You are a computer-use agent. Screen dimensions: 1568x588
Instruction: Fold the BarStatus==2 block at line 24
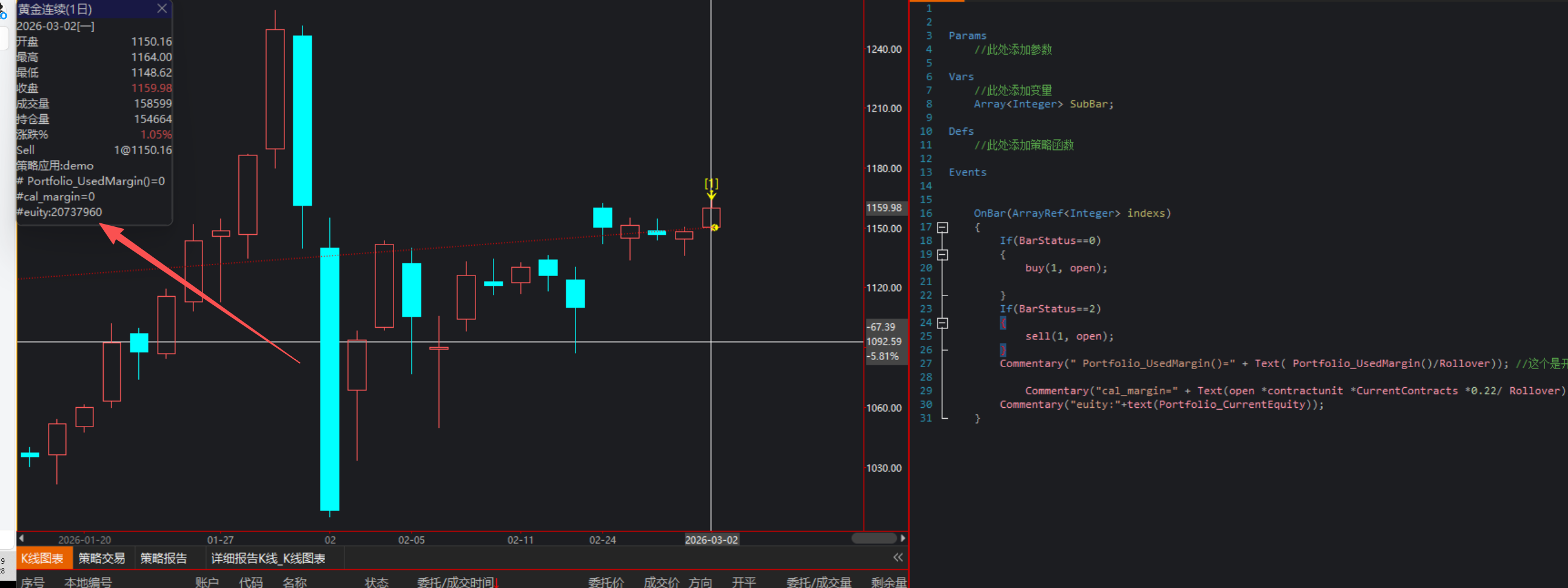tap(942, 323)
